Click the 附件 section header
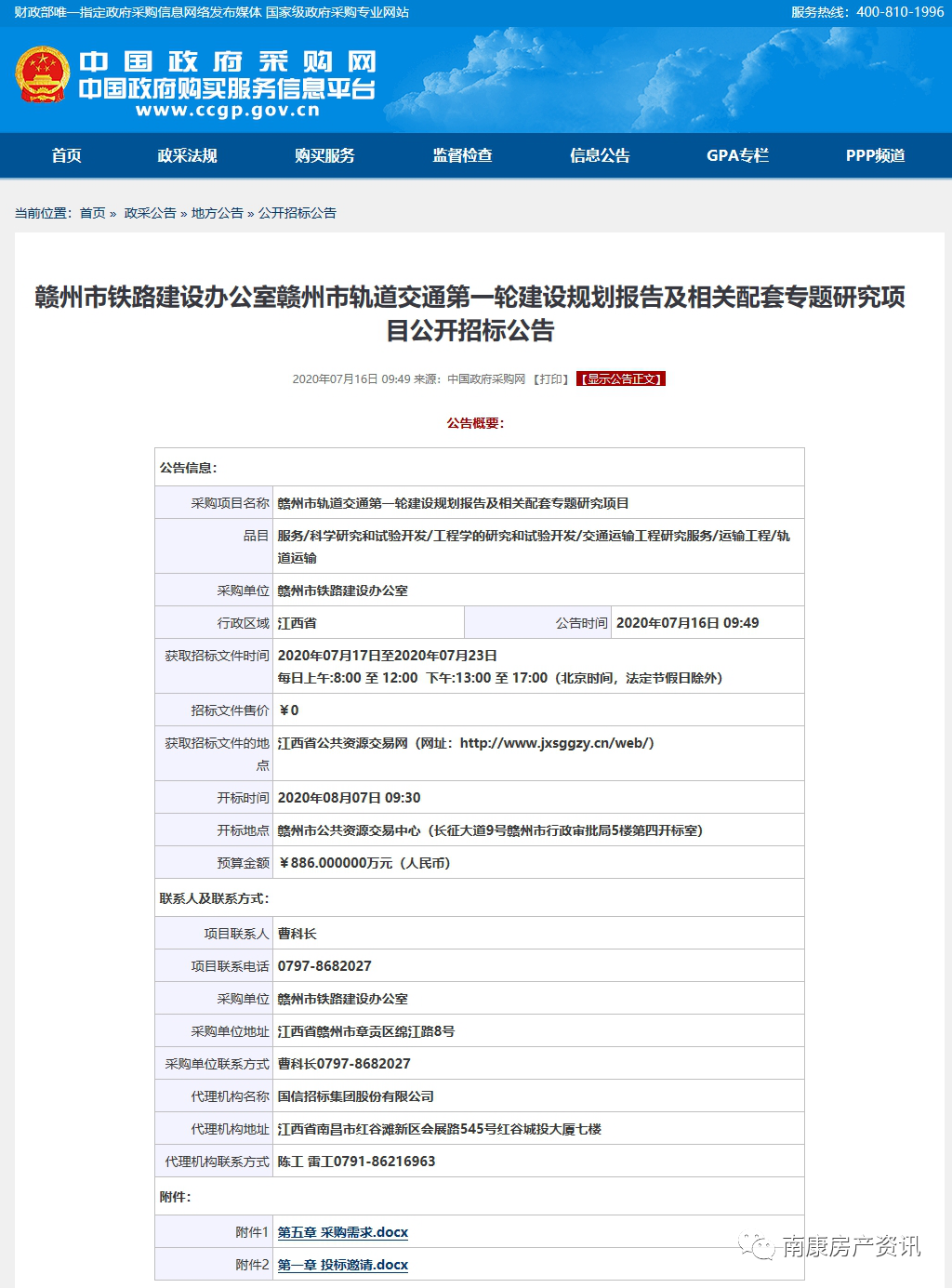The height and width of the screenshot is (1288, 952). (x=175, y=1197)
